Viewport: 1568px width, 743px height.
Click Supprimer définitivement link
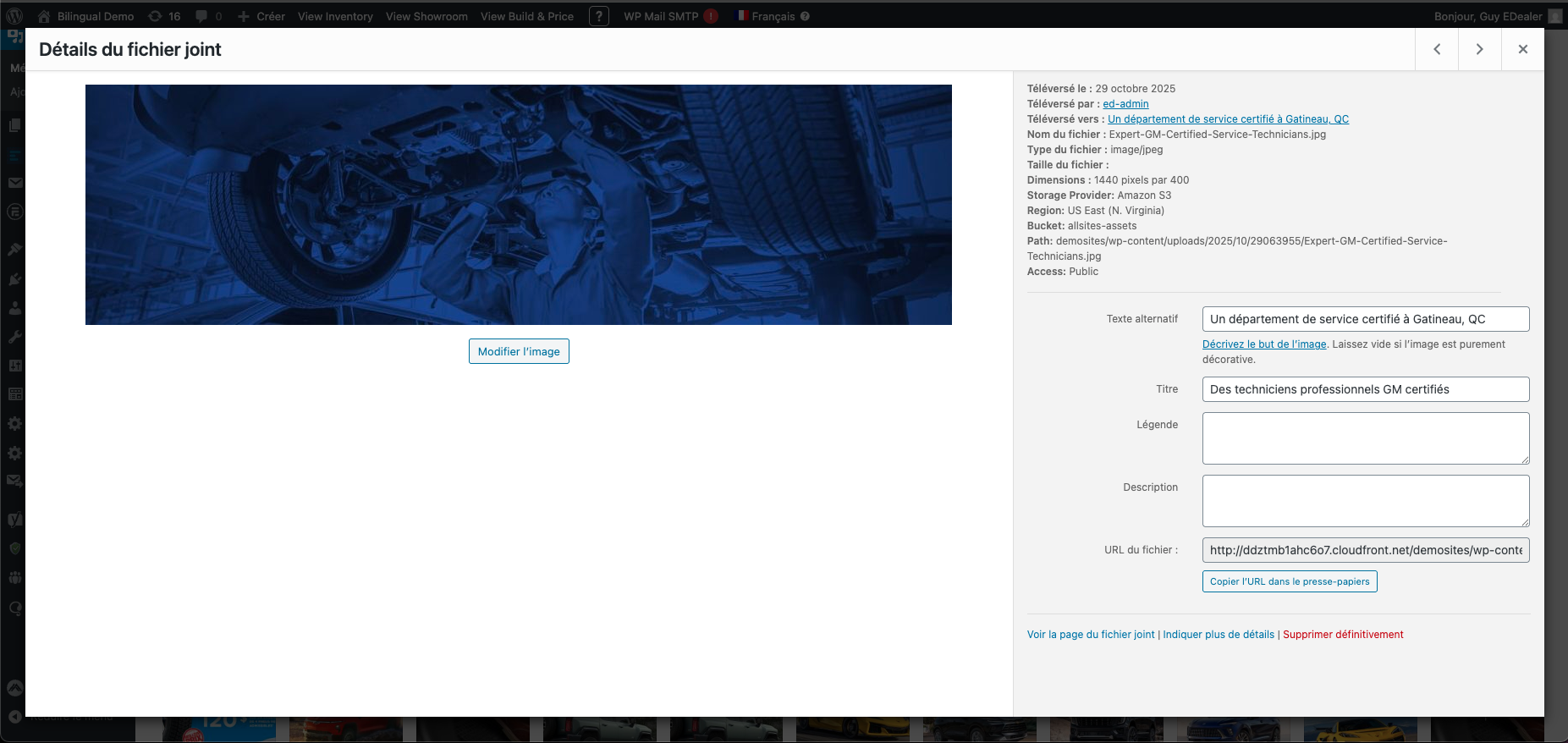point(1343,635)
